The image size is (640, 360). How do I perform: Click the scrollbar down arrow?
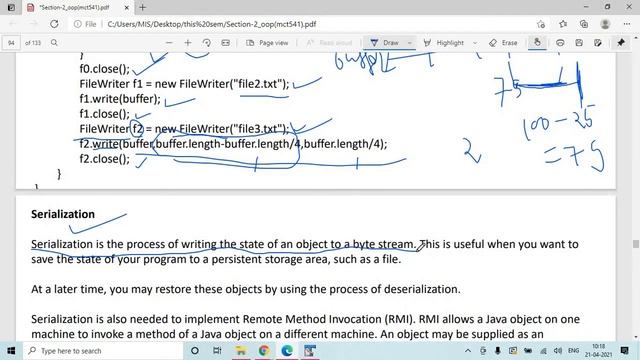[636, 337]
